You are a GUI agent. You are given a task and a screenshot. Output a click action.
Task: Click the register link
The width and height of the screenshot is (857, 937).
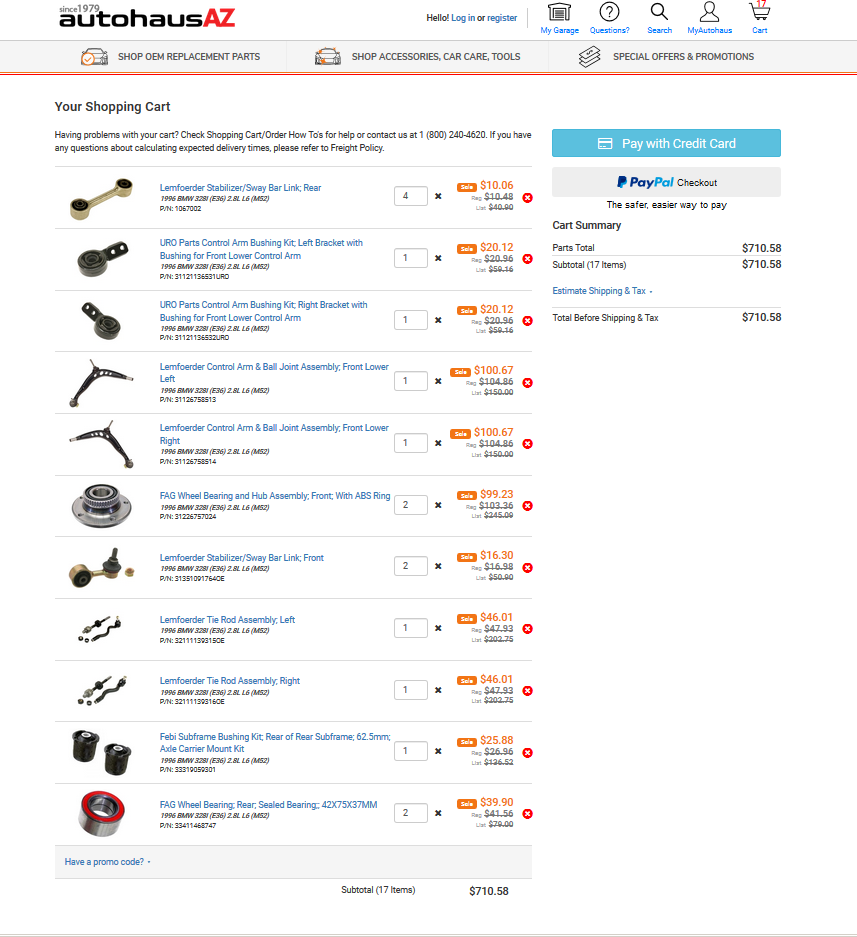[x=502, y=18]
